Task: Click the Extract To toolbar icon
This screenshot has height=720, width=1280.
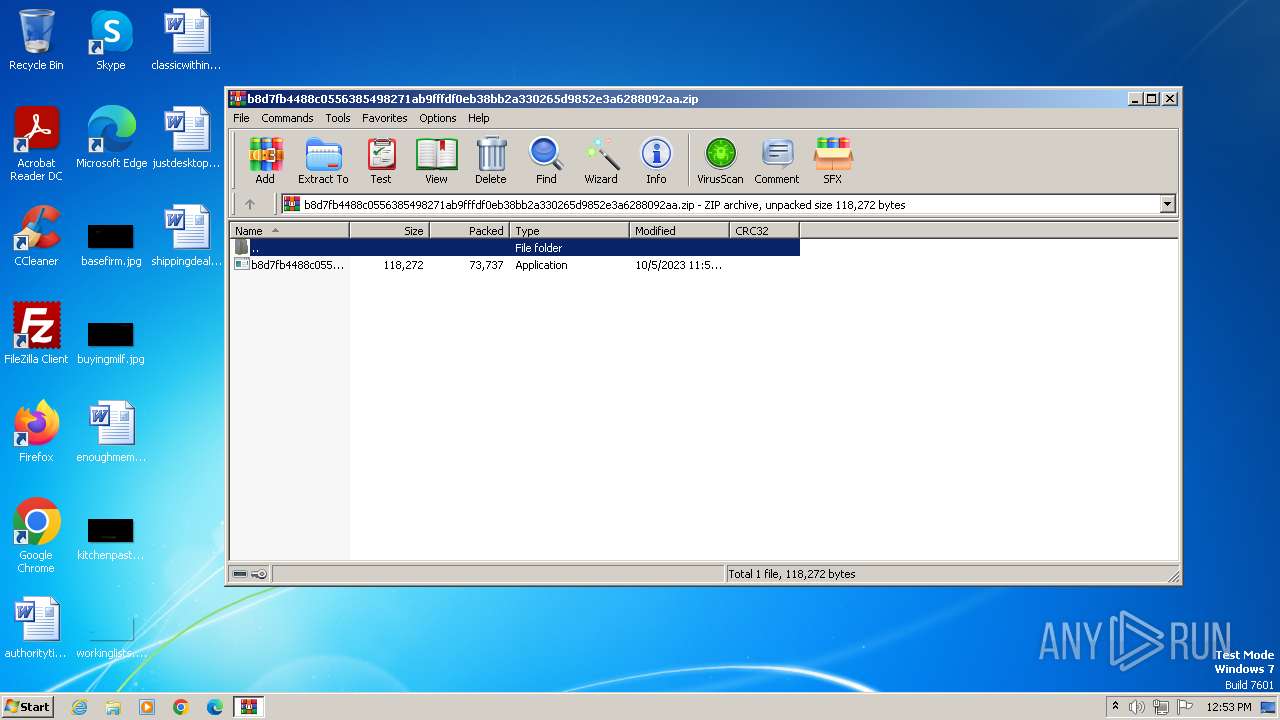Action: click(x=323, y=161)
